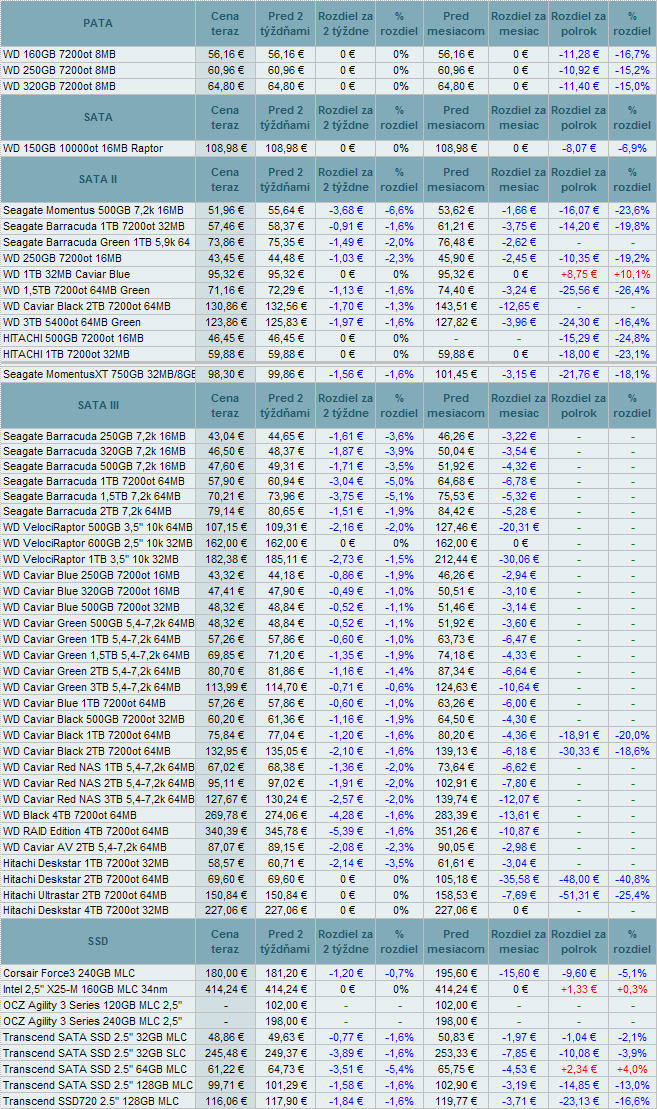Select WD VelociRaptor 500GB 3,5" 10k name

pos(98,528)
